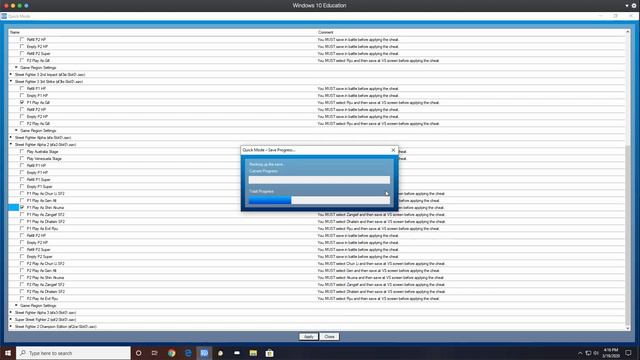This screenshot has height=360, width=640.
Task: Check P2 Play As Shin Akuma
Action: coord(22,277)
